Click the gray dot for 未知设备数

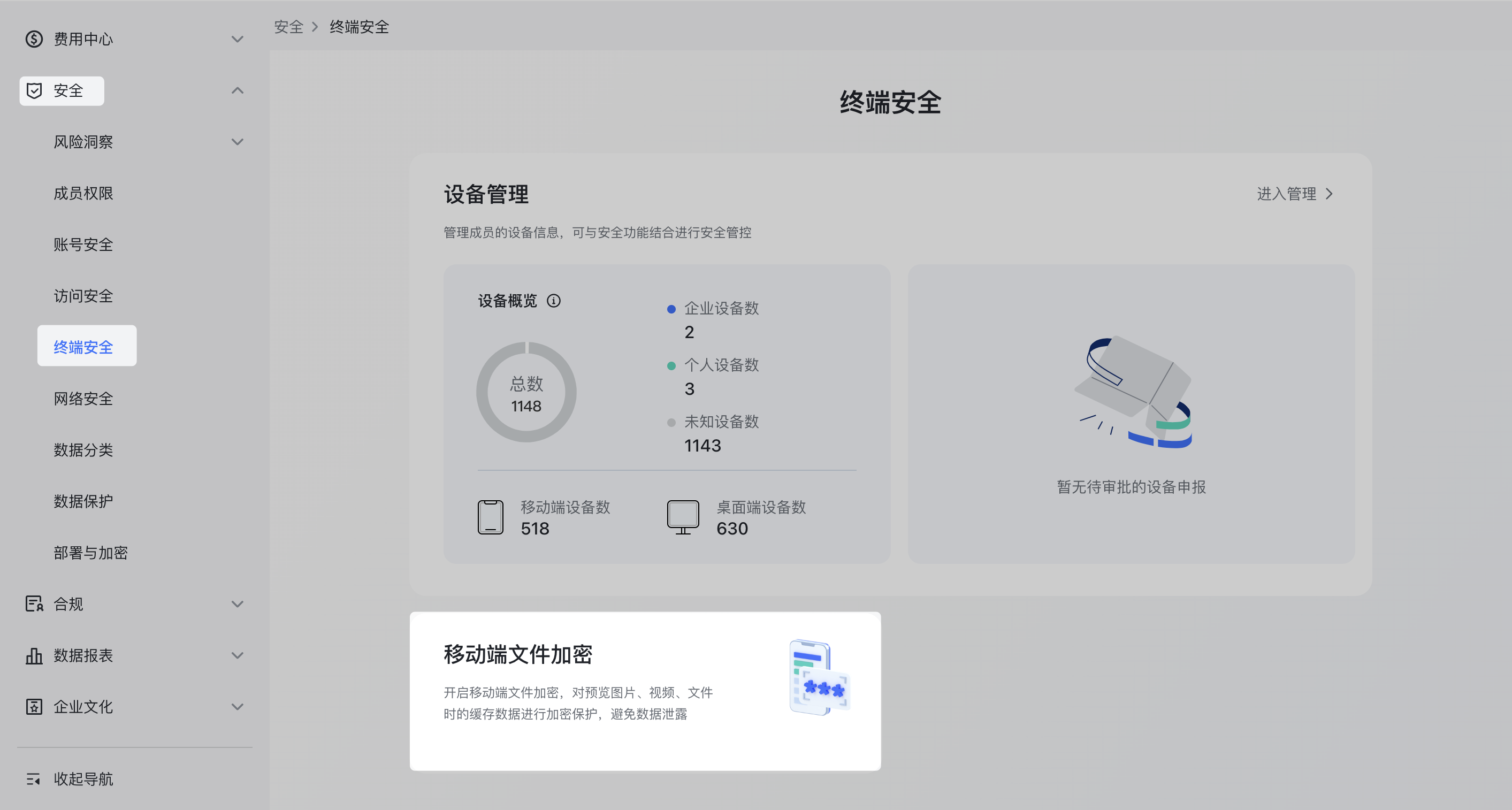(x=671, y=422)
